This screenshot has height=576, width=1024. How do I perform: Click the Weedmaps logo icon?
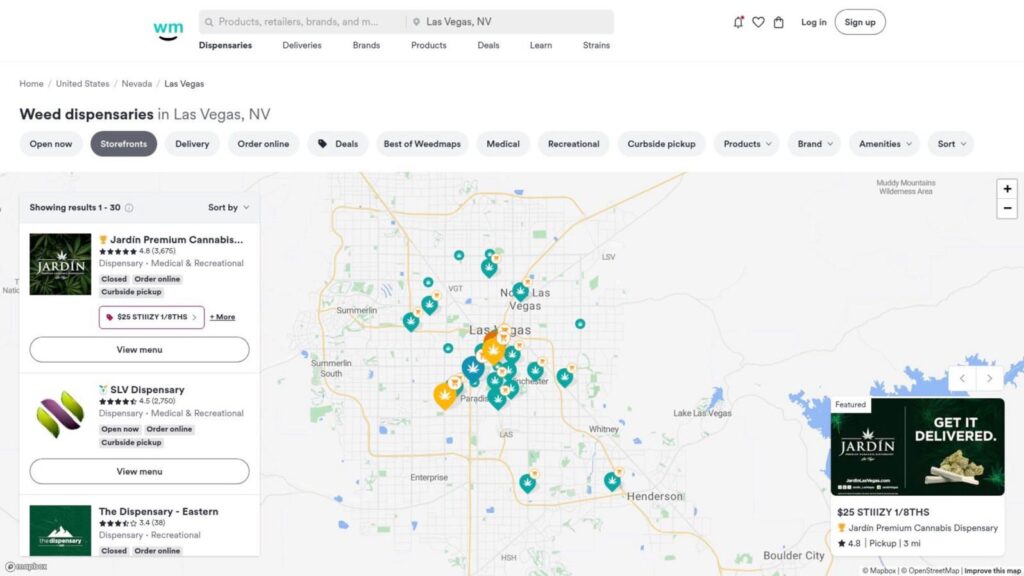168,28
